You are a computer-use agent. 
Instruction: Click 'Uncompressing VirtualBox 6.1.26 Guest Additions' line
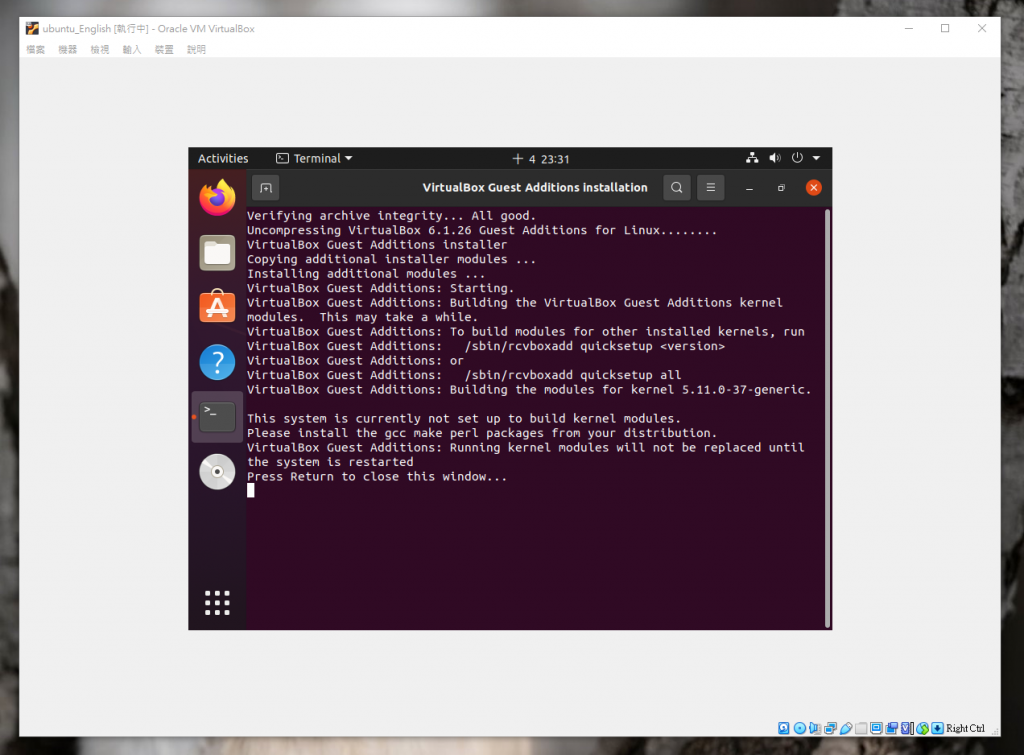(x=482, y=230)
